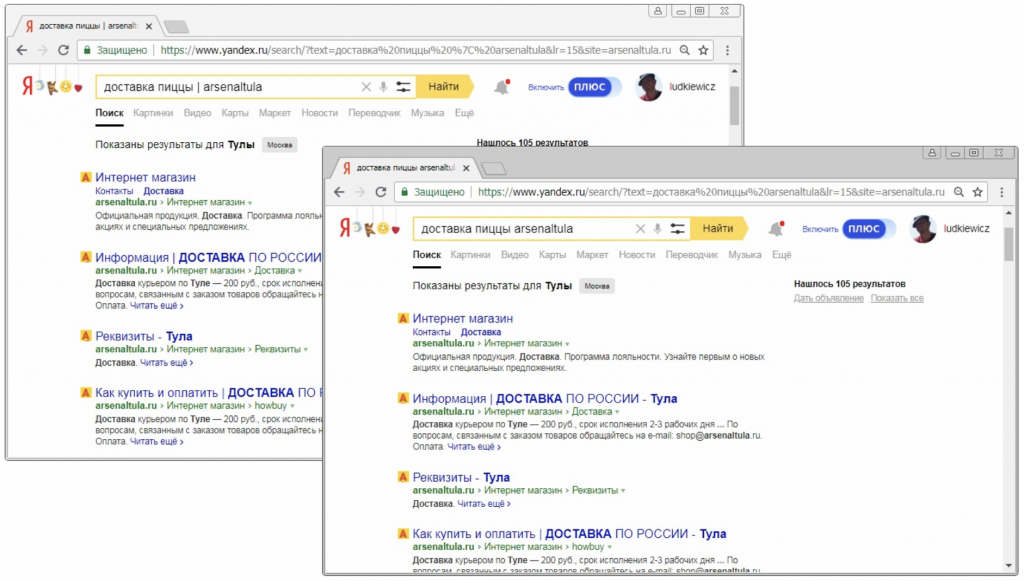Click rear window vertical scrollbar thumb
This screenshot has height=581, width=1024.
[x=734, y=104]
